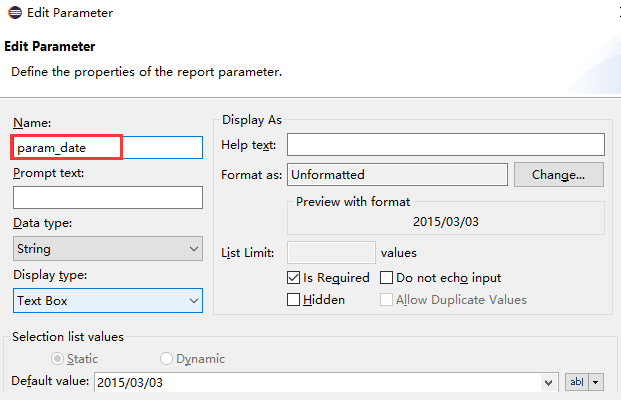Click into the Prompt text field
The image size is (621, 400).
[108, 197]
